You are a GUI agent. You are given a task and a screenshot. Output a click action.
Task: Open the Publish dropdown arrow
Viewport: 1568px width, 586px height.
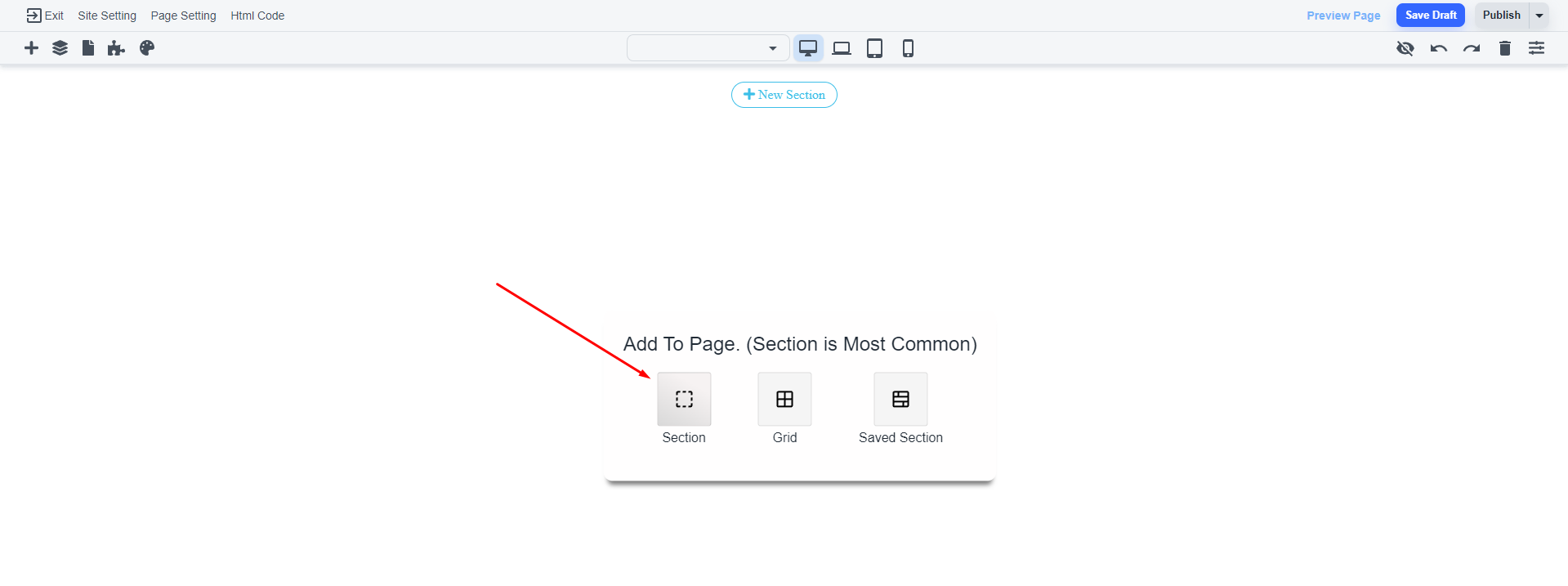[x=1539, y=16]
